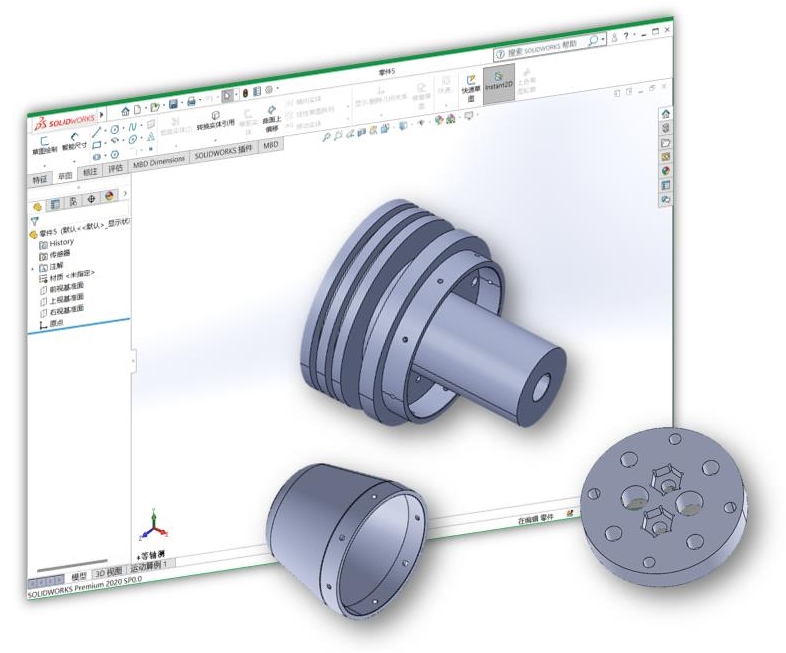Open DimXpertManager crosshair tab
This screenshot has height=653, width=786.
pyautogui.click(x=91, y=199)
